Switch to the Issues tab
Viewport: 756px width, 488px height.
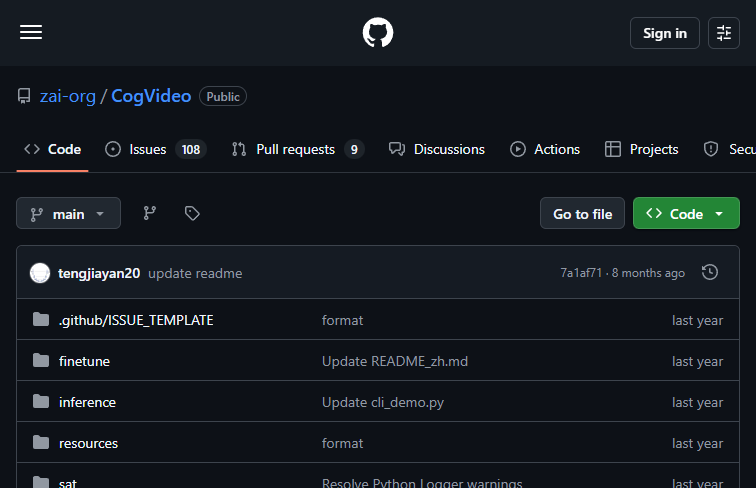pyautogui.click(x=156, y=149)
